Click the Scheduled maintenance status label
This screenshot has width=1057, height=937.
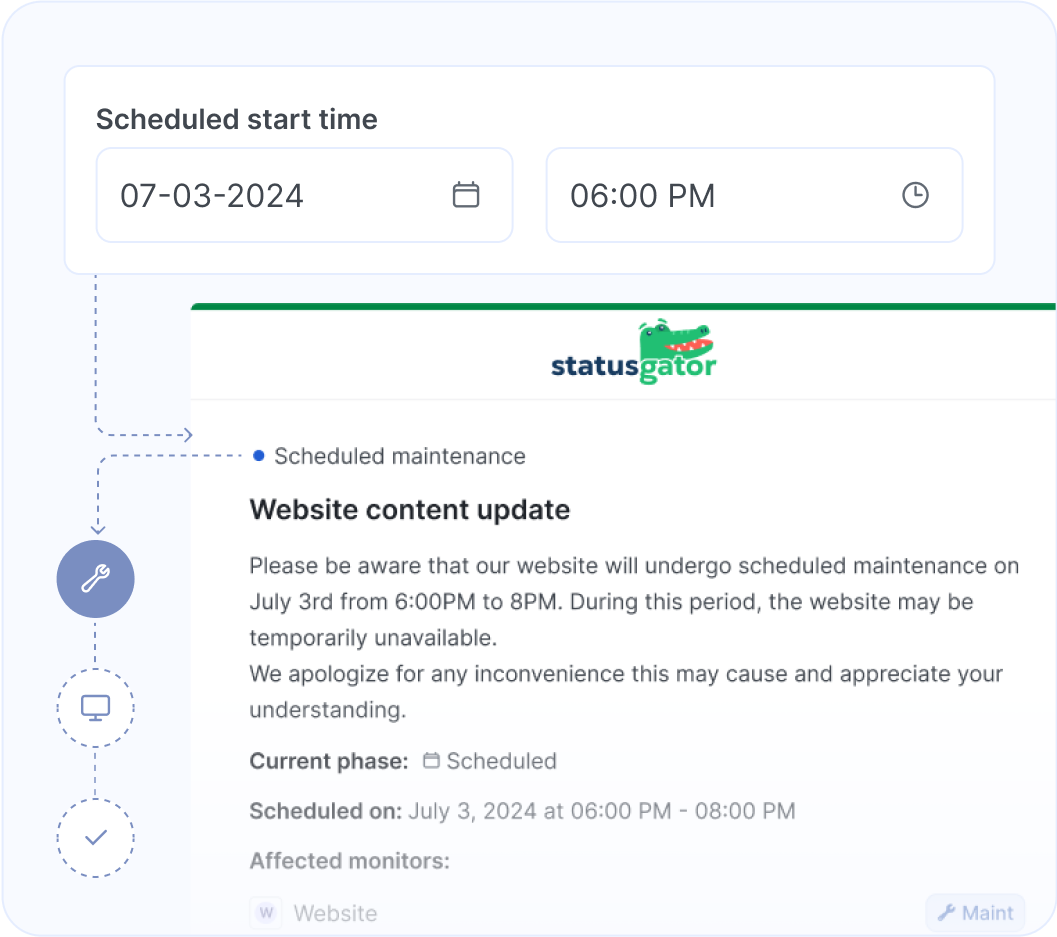[399, 456]
